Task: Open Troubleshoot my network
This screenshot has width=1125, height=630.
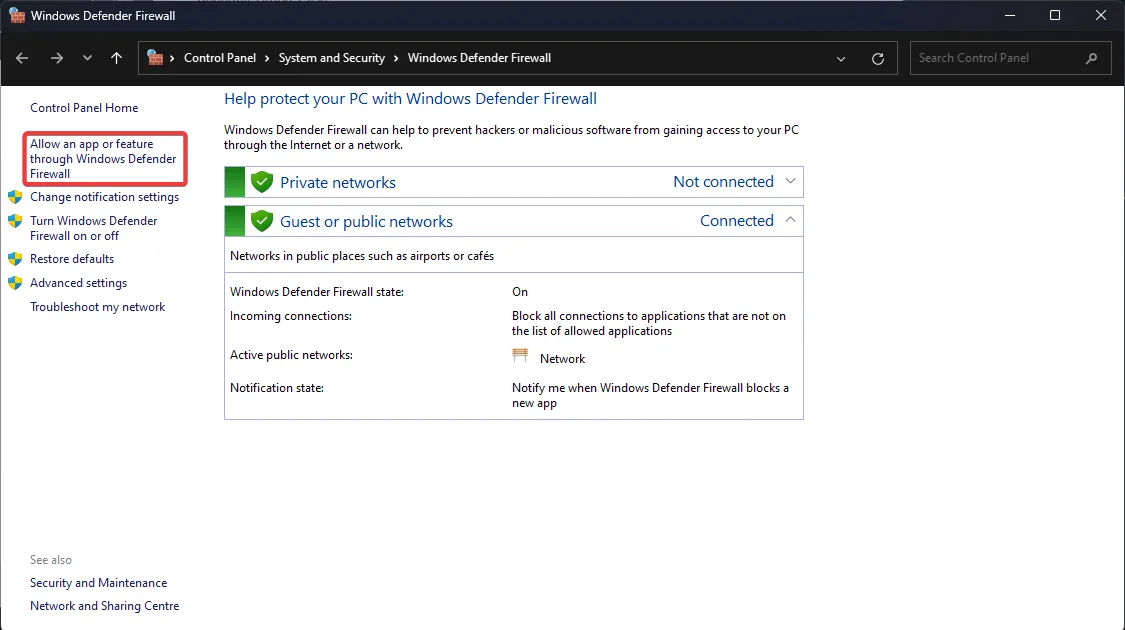Action: click(98, 307)
